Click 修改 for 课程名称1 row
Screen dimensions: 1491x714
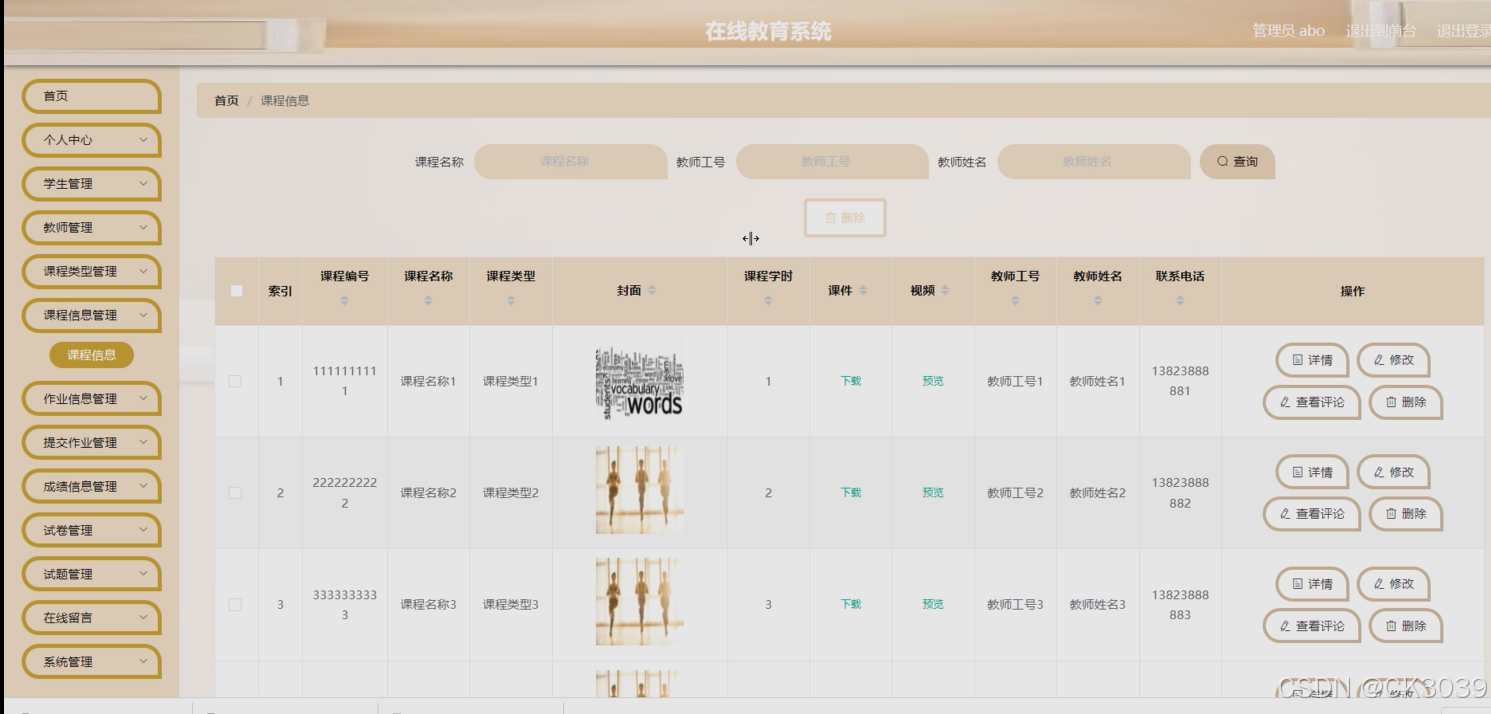(x=1393, y=360)
